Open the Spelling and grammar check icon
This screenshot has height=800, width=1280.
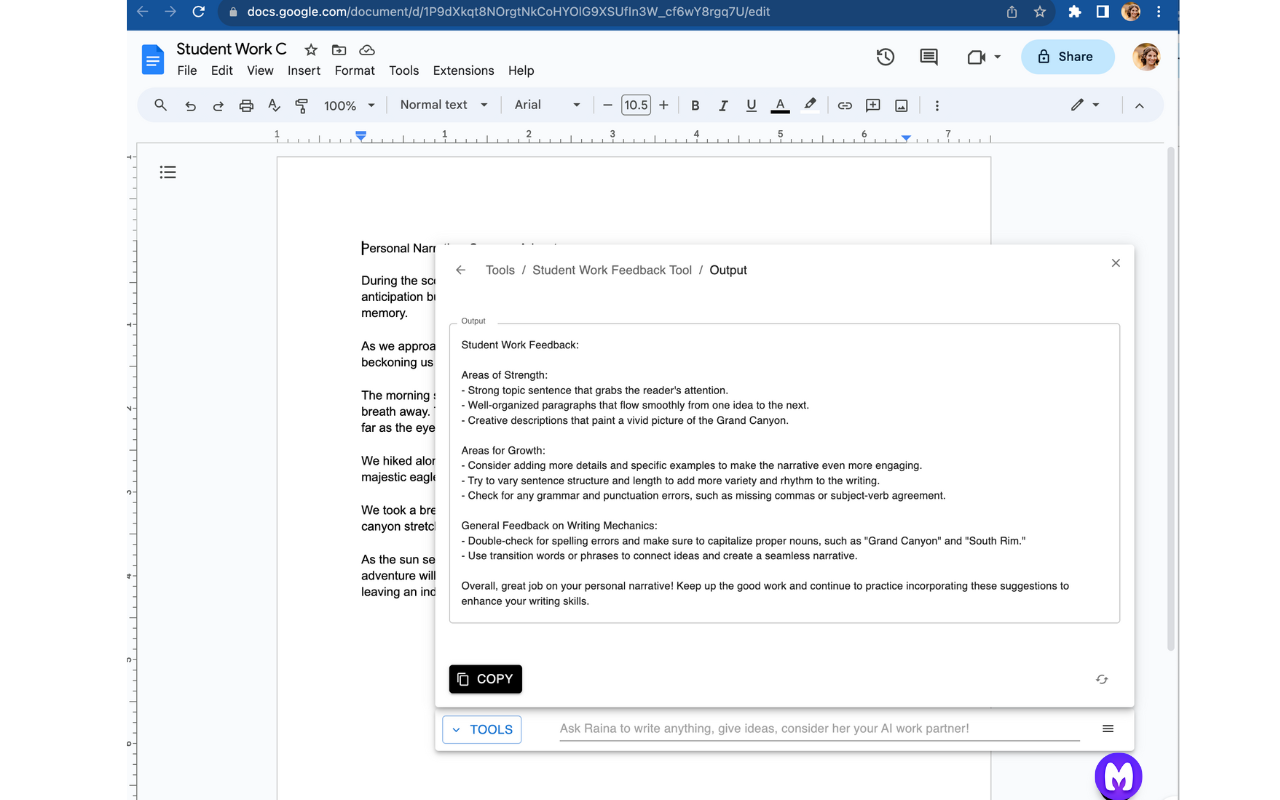[x=274, y=105]
